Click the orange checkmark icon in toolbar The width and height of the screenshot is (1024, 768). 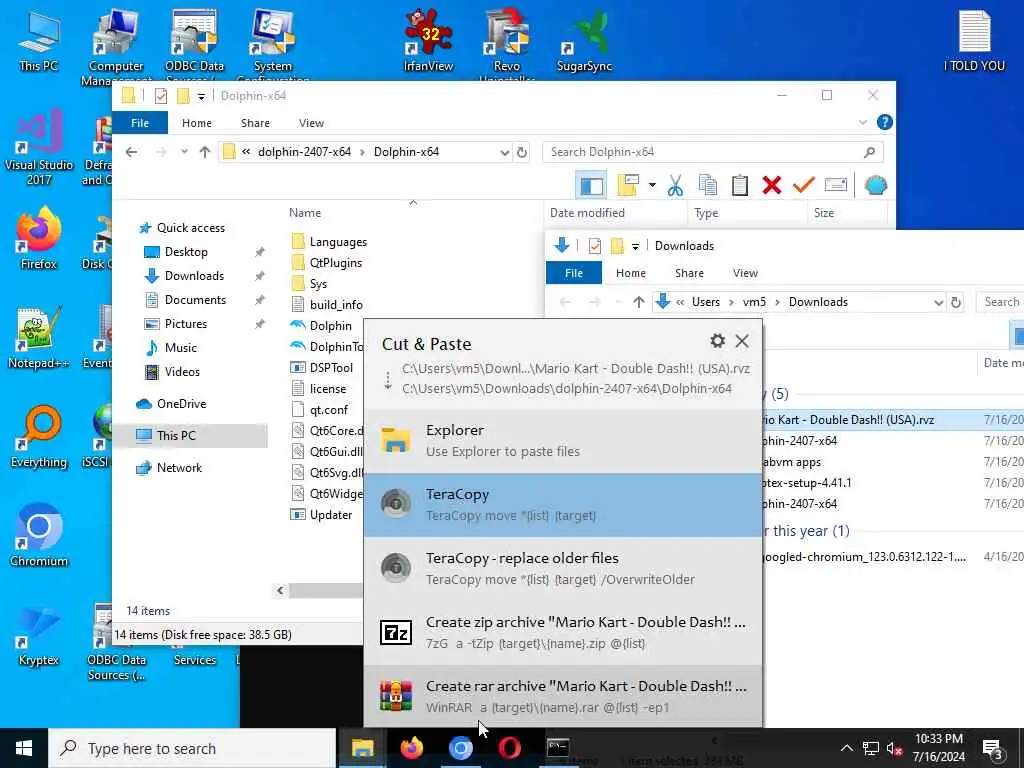click(x=803, y=186)
